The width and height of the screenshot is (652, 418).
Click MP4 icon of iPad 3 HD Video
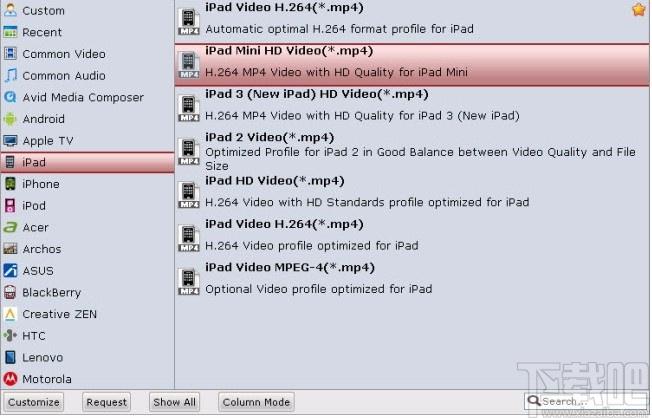[x=189, y=108]
